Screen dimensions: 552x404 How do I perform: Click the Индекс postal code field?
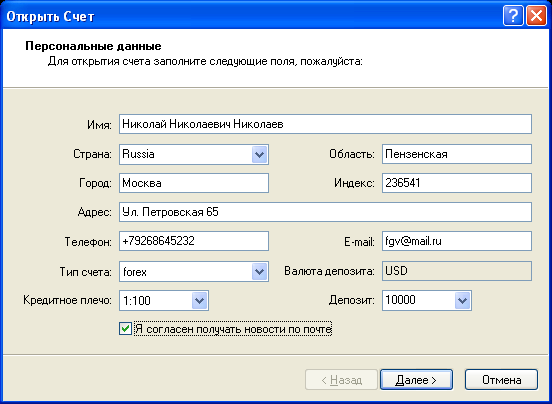coord(457,183)
